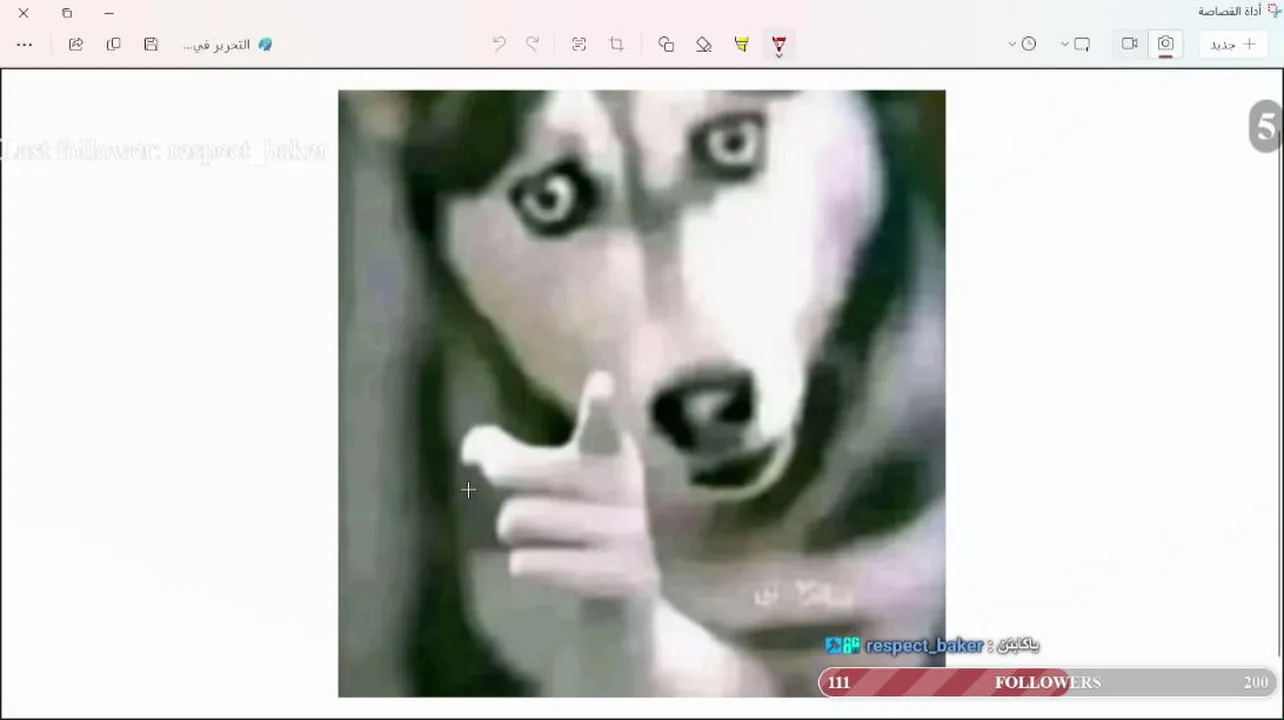This screenshot has height=720, width=1284.
Task: Click the 200 followers goal number
Action: (x=1256, y=682)
